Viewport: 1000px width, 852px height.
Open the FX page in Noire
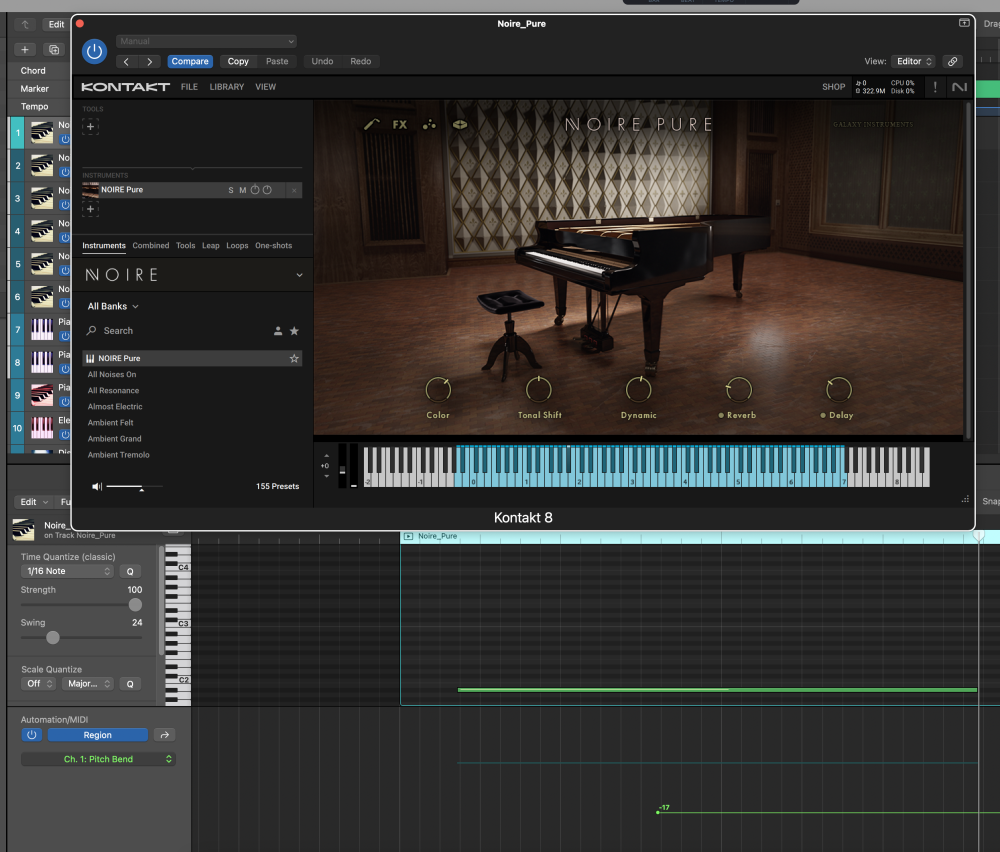400,125
